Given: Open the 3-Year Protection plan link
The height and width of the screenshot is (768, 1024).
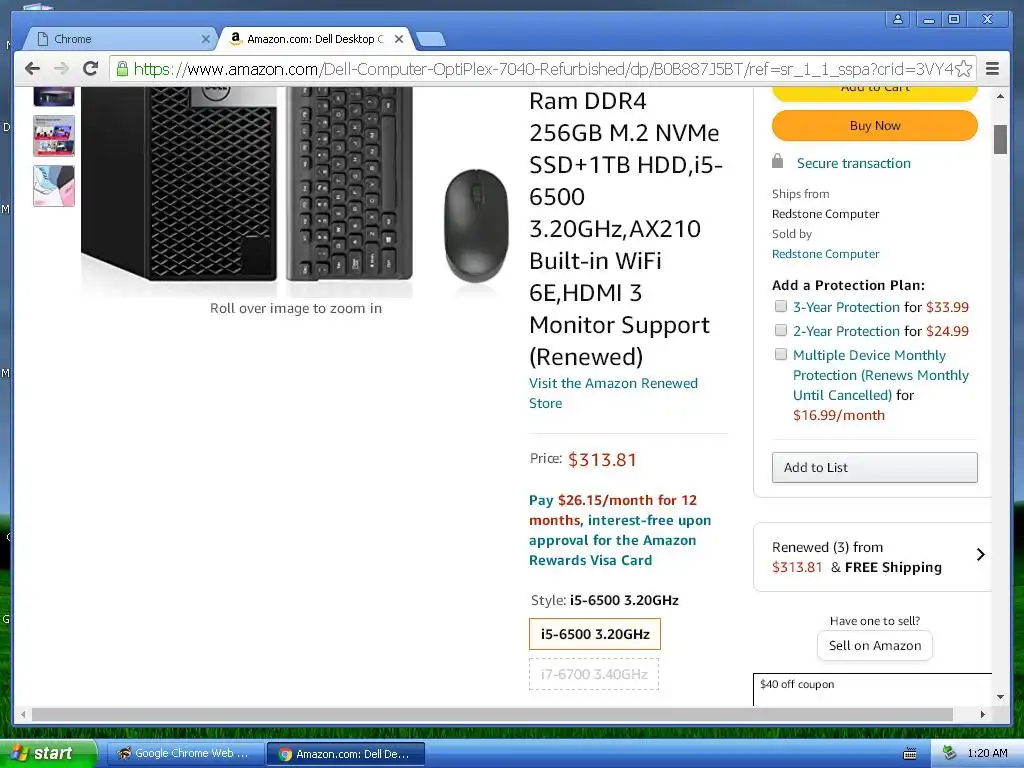Looking at the screenshot, I should (x=846, y=307).
